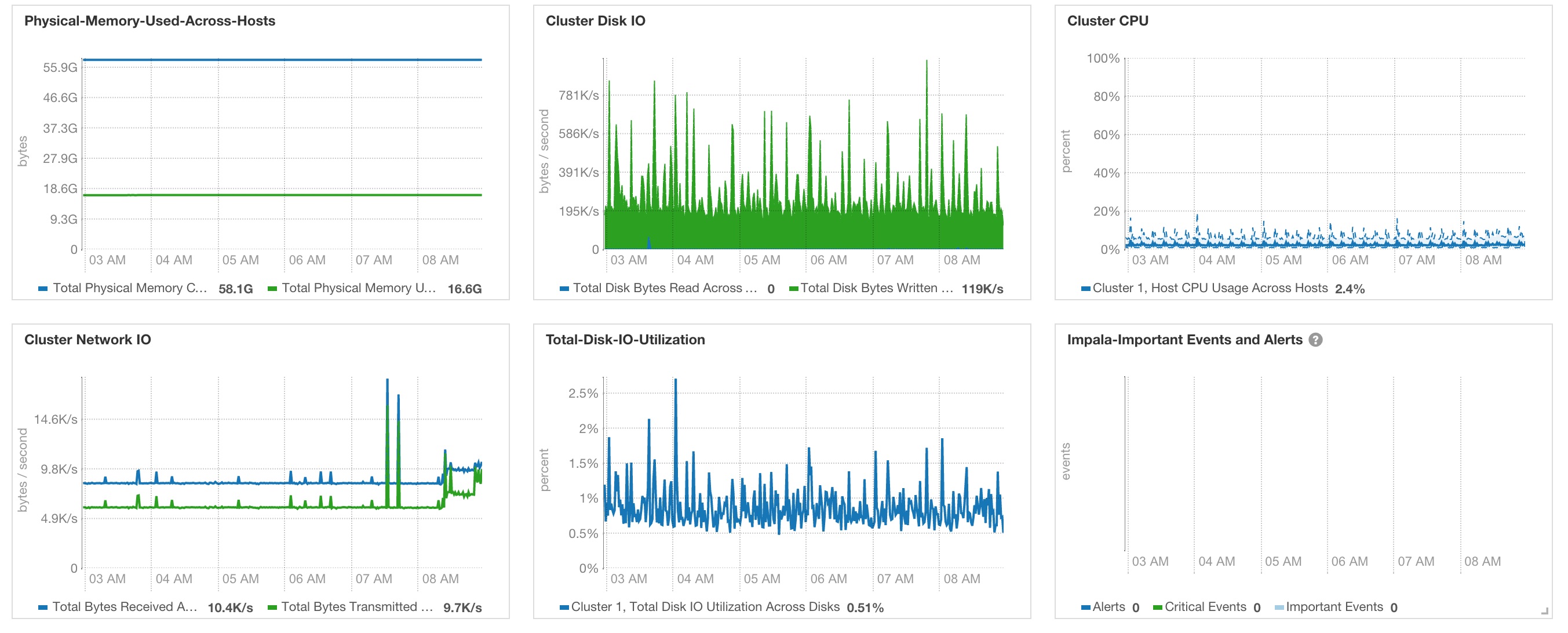The height and width of the screenshot is (633, 1568).
Task: Click the blue Total Disk Bytes Read legend swatch
Action: click(564, 289)
